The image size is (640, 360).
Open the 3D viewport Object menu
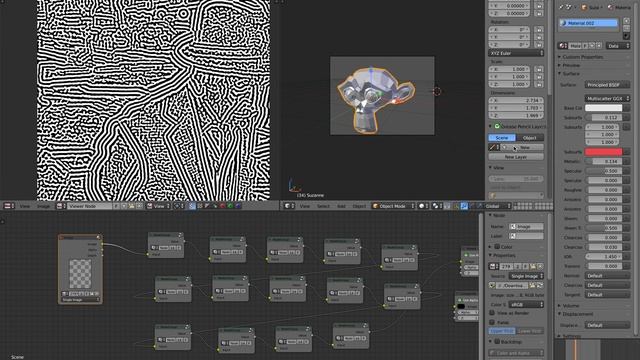pyautogui.click(x=359, y=206)
